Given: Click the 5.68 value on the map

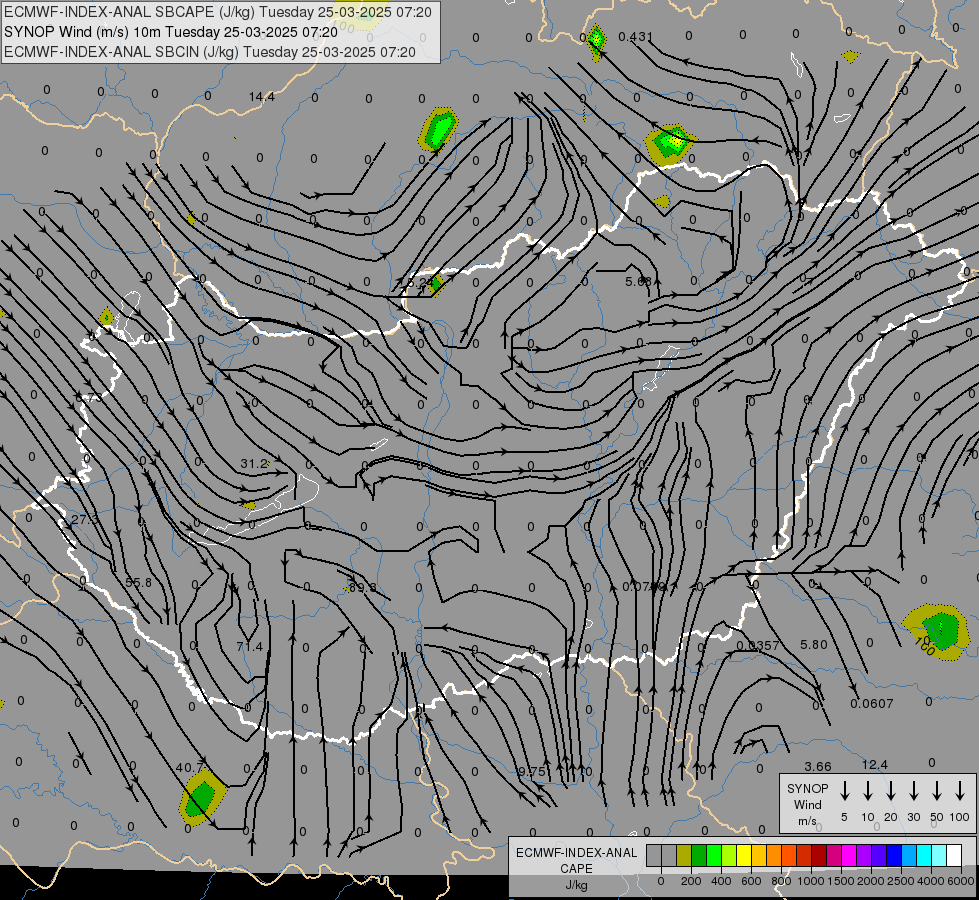Looking at the screenshot, I should [639, 282].
